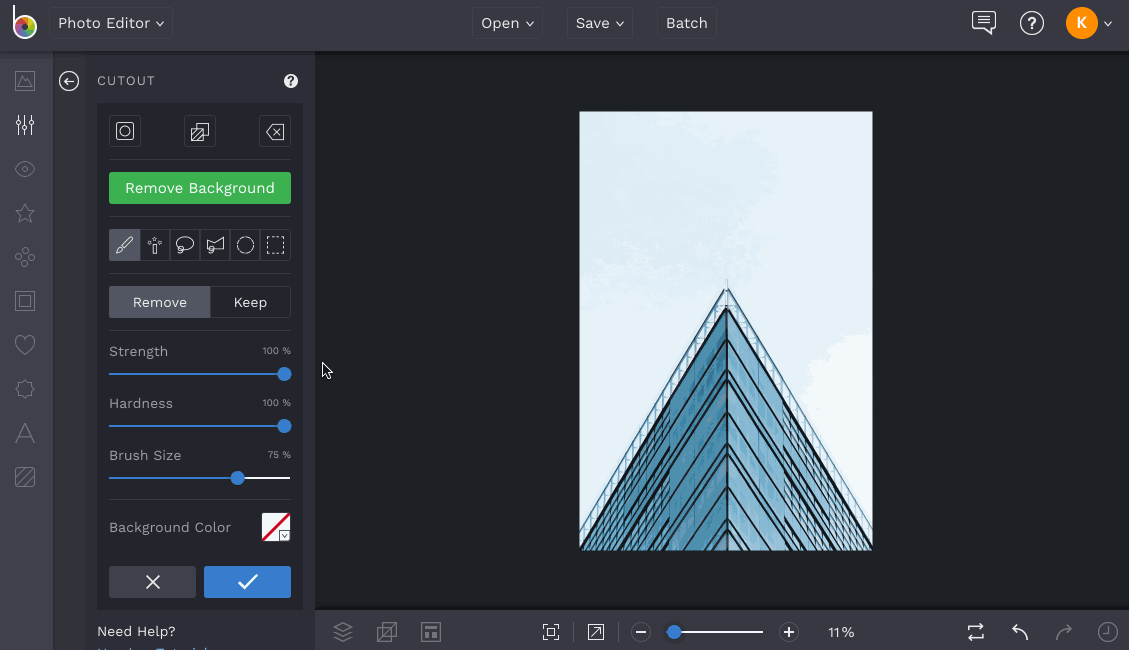Image resolution: width=1129 pixels, height=650 pixels.
Task: Click the BeFunky logo icon
Action: click(24, 22)
